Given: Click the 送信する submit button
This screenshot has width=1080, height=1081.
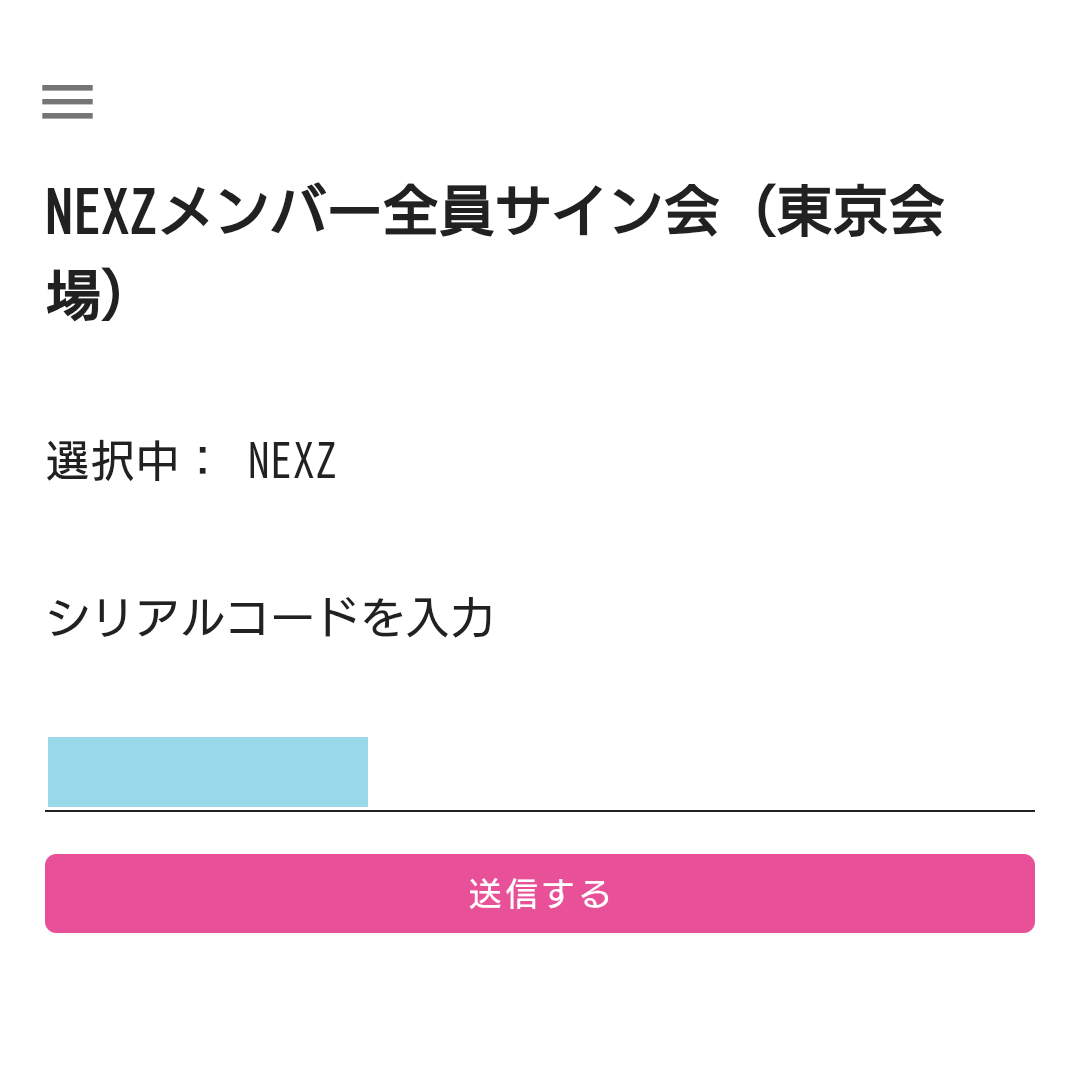Looking at the screenshot, I should click(x=540, y=893).
